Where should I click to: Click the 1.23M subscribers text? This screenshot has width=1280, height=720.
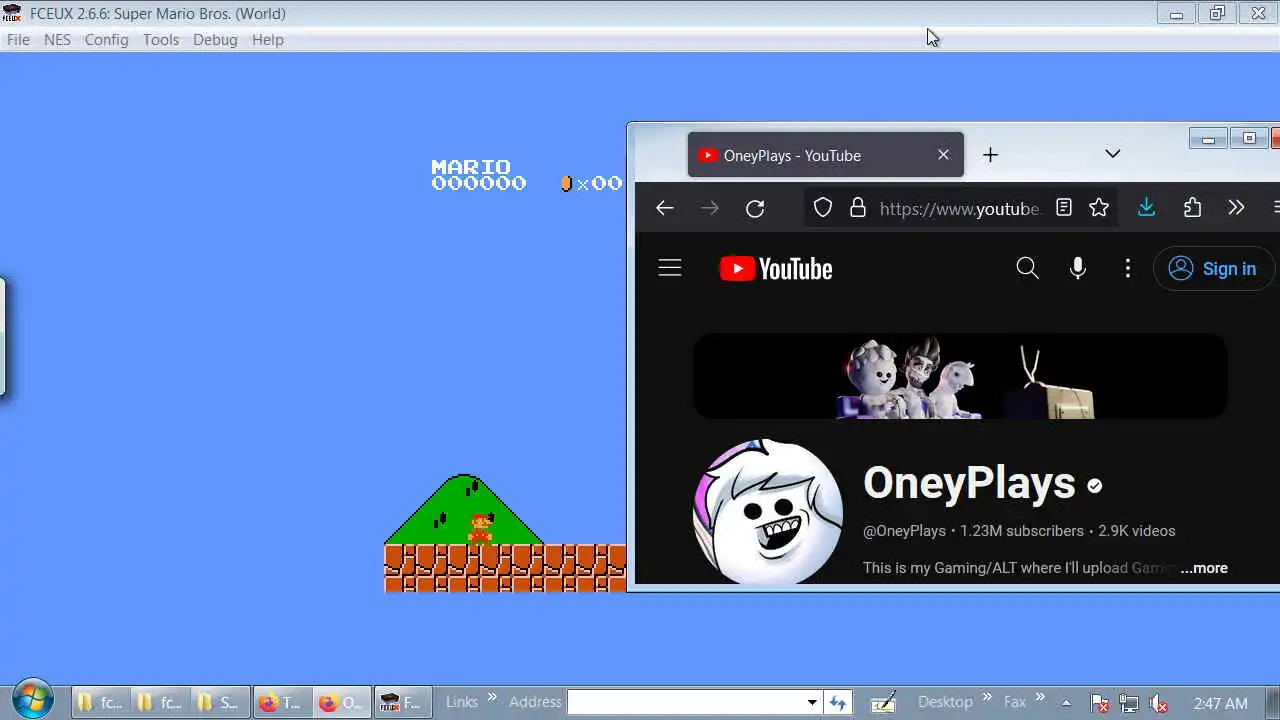coord(1022,531)
